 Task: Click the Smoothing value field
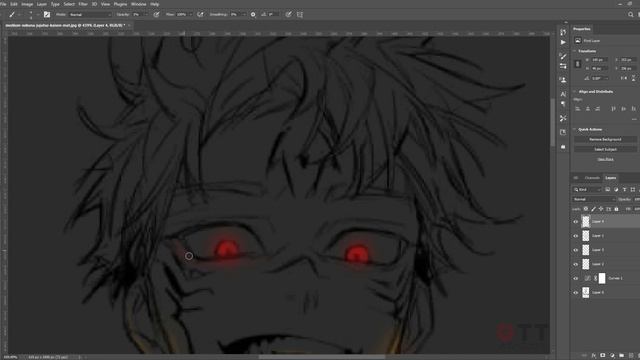(x=235, y=14)
